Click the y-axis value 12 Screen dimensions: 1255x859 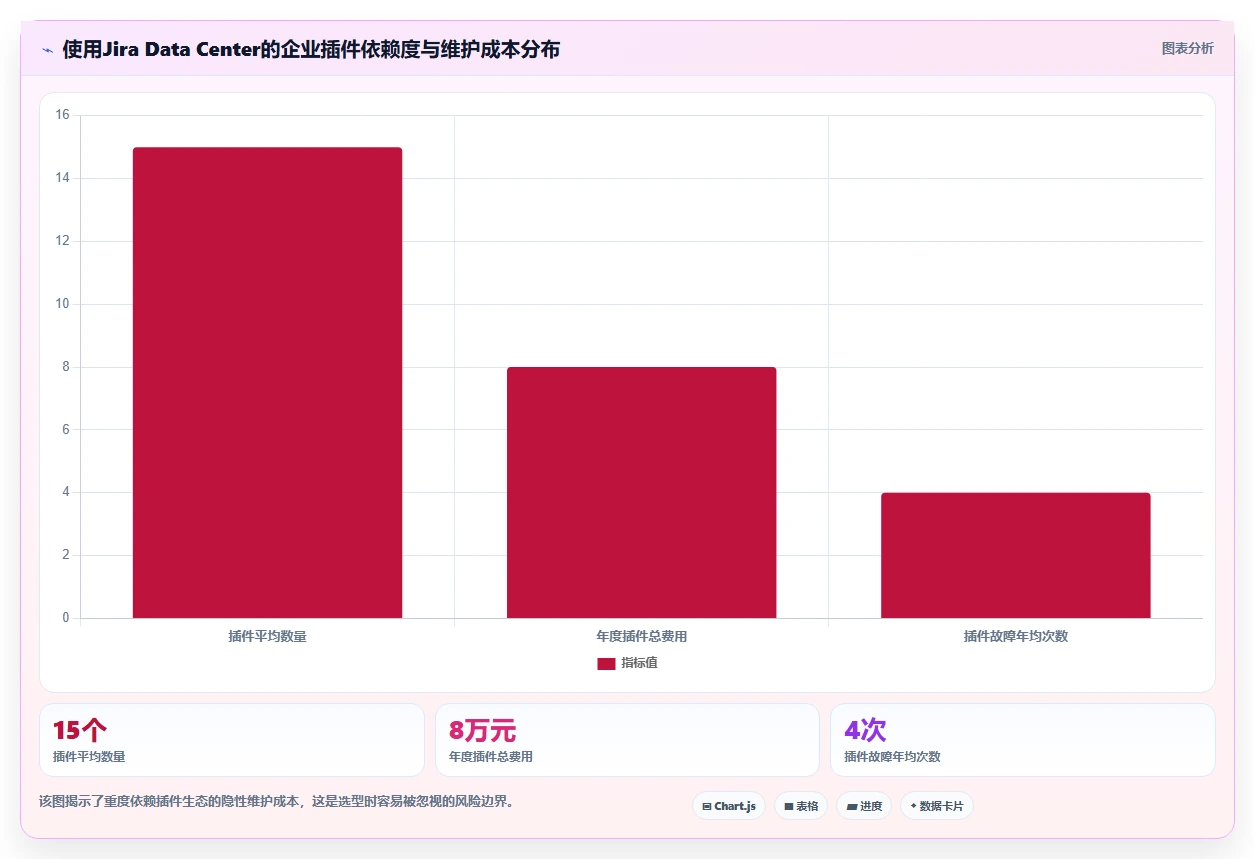pos(62,241)
